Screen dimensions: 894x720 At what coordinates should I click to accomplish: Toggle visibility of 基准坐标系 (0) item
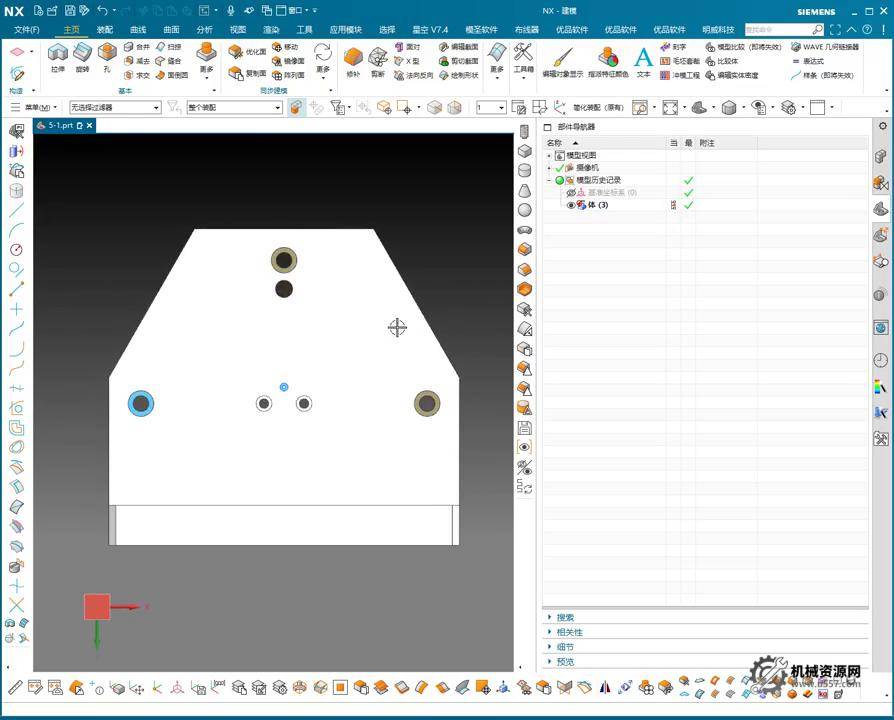pyautogui.click(x=571, y=192)
